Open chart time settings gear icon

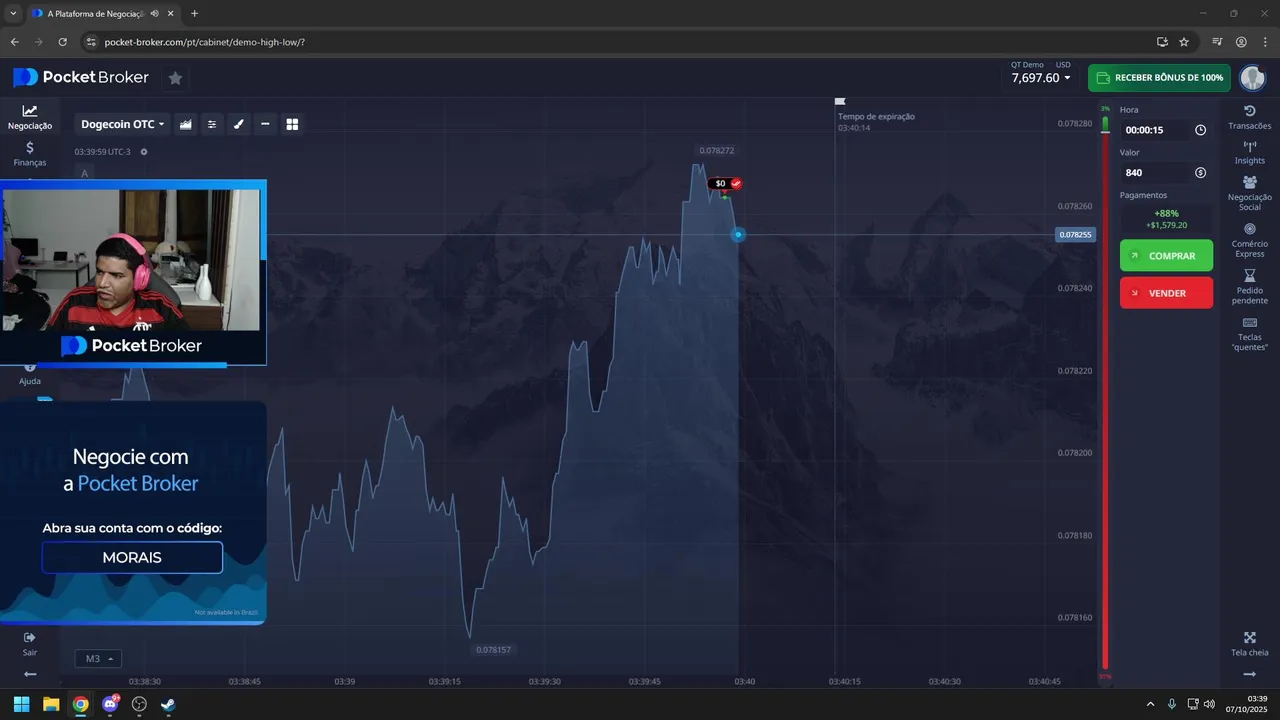[x=144, y=152]
